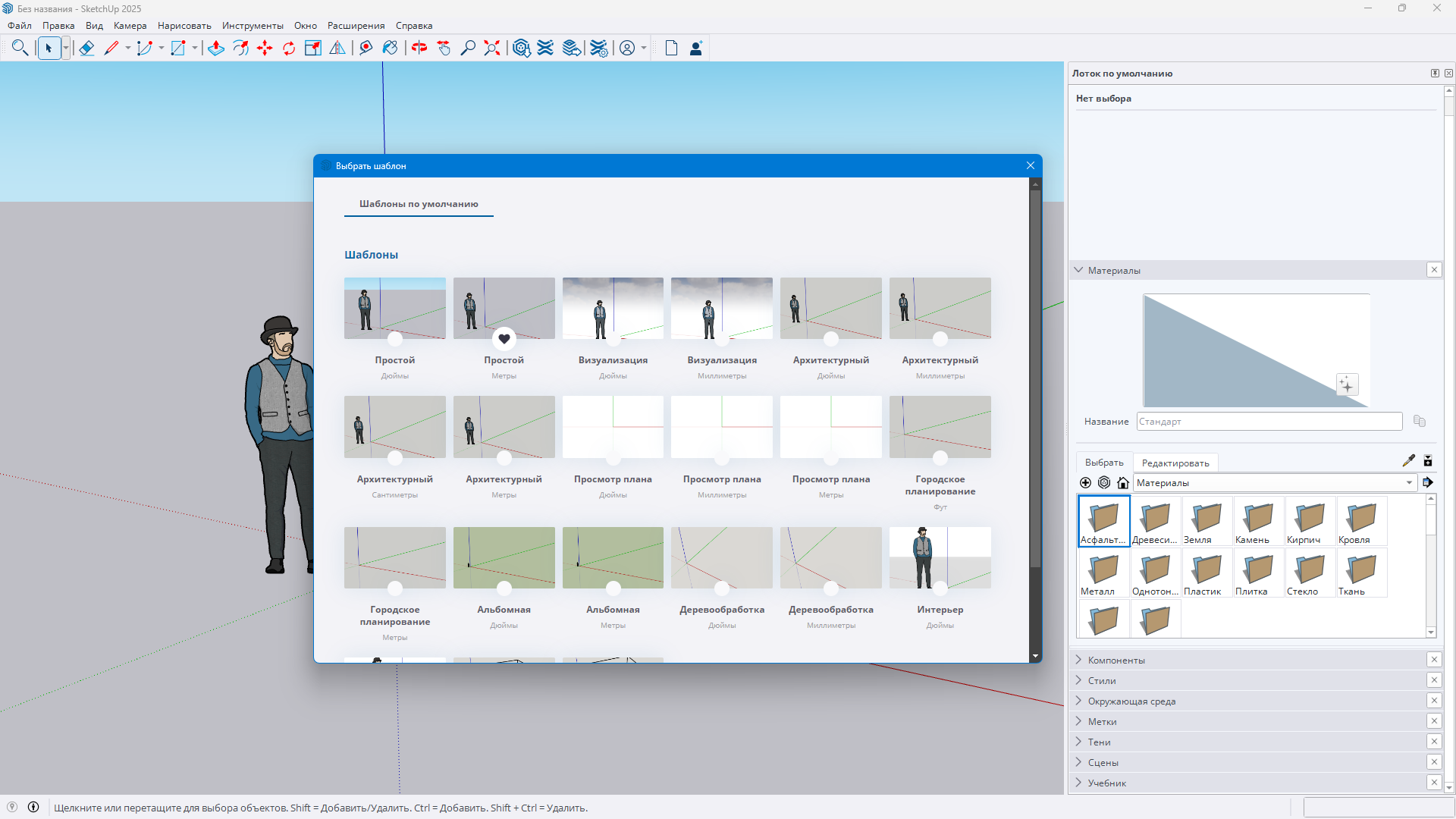1456x819 pixels.
Task: Select the Move tool with red arrows
Action: [x=265, y=49]
